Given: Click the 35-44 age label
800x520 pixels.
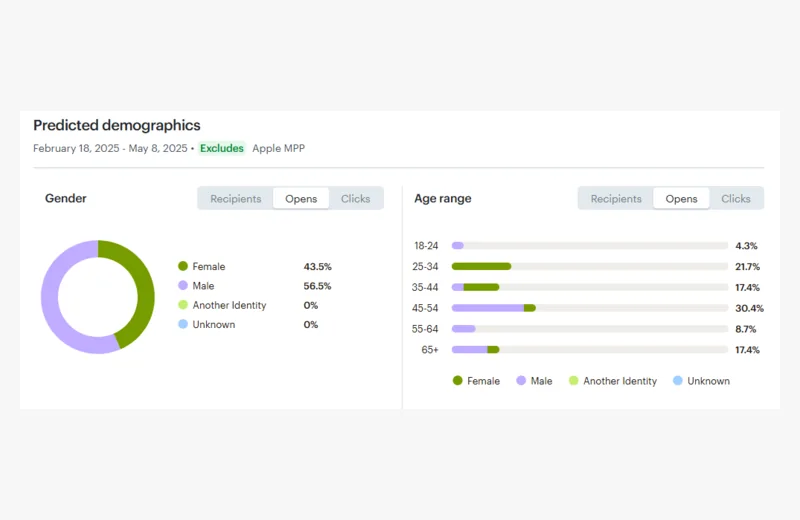Looking at the screenshot, I should [x=425, y=287].
